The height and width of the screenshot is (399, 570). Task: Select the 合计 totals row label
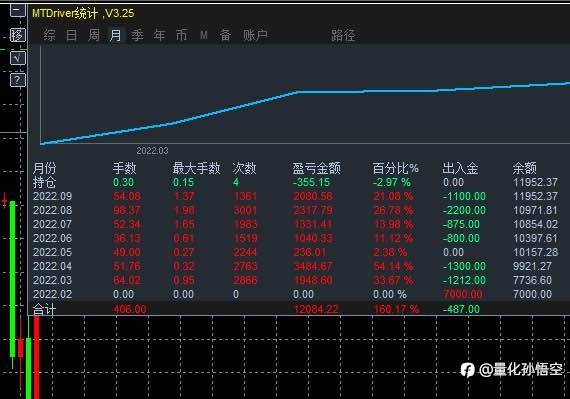click(x=44, y=309)
